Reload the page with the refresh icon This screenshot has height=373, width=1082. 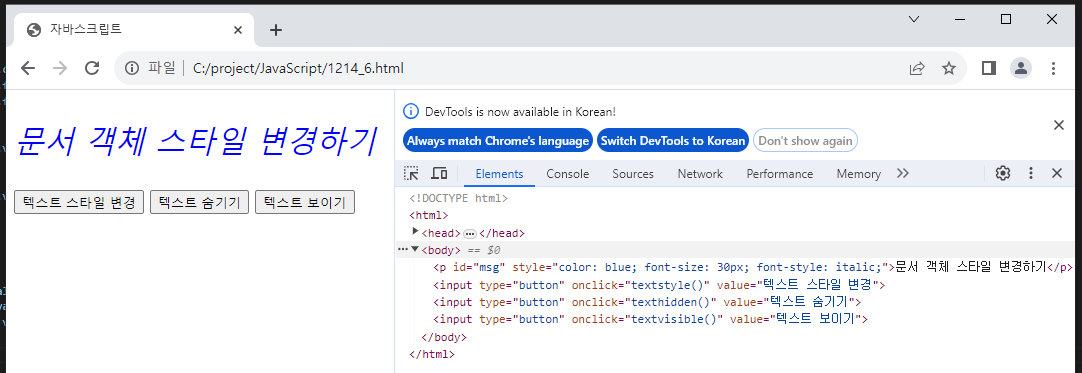coord(92,68)
